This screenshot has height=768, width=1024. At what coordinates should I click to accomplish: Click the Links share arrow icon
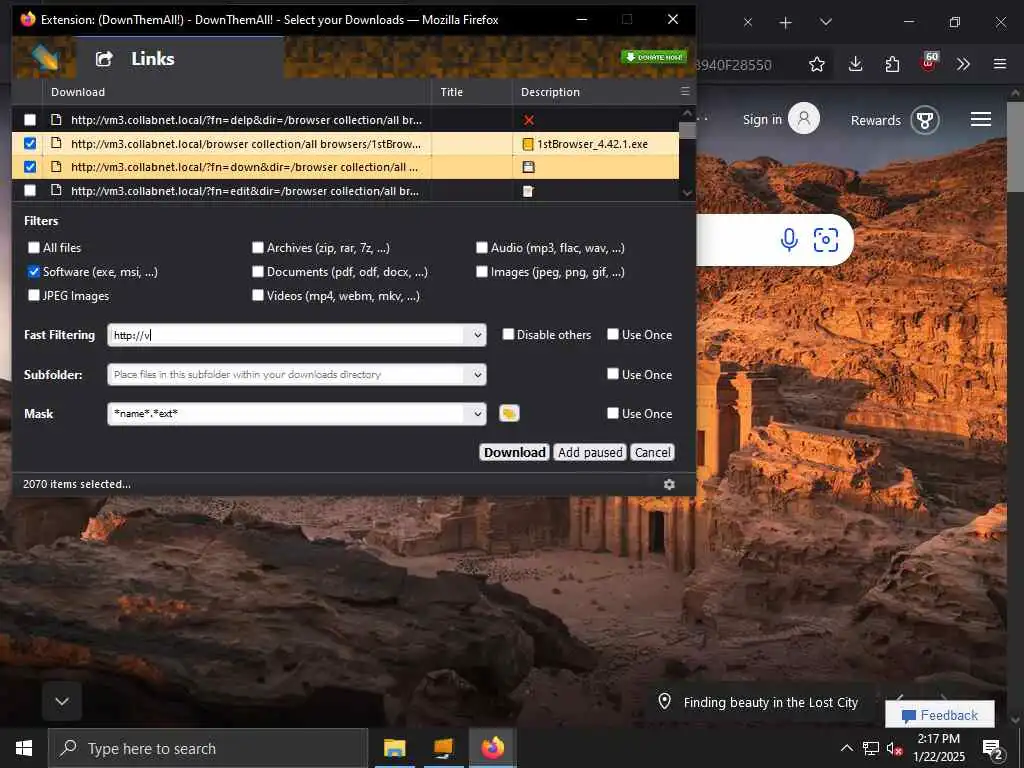click(x=104, y=59)
